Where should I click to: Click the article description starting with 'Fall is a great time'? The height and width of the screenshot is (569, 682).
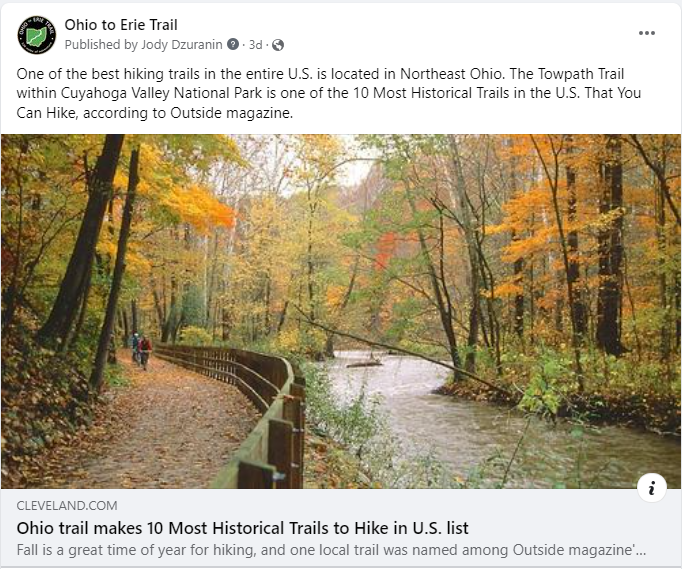(x=331, y=550)
